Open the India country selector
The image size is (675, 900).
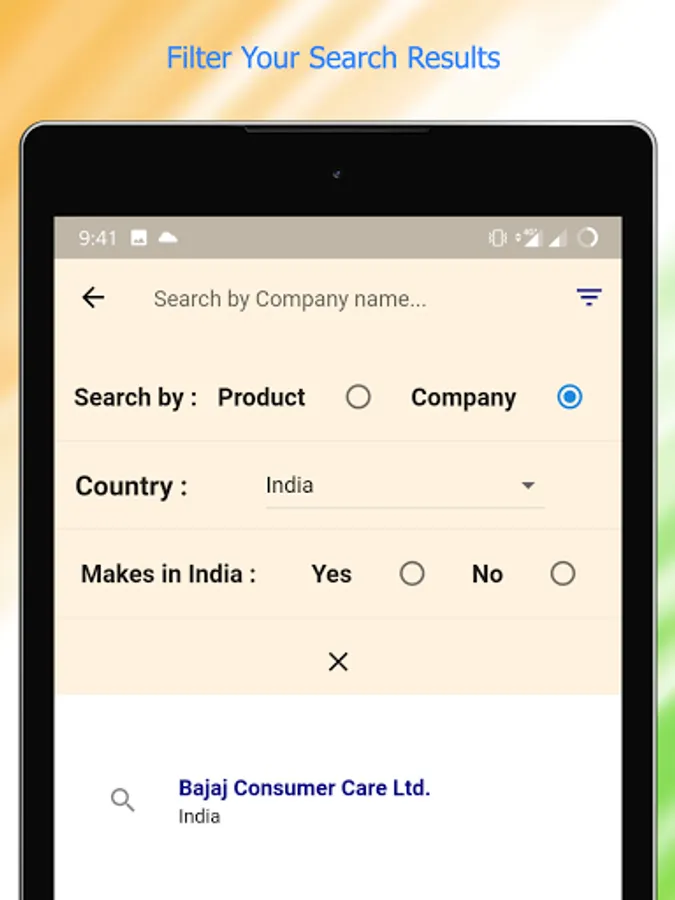[x=405, y=486]
